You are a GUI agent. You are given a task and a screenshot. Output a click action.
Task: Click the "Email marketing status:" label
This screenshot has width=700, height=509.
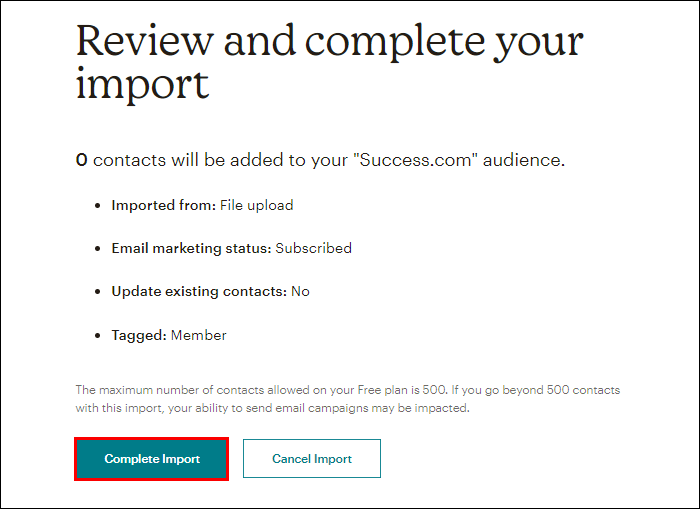click(191, 248)
